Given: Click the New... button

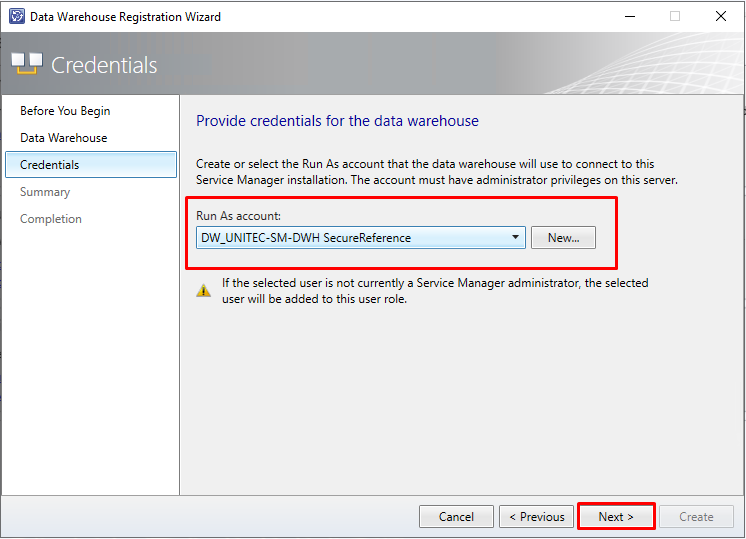Looking at the screenshot, I should 563,237.
